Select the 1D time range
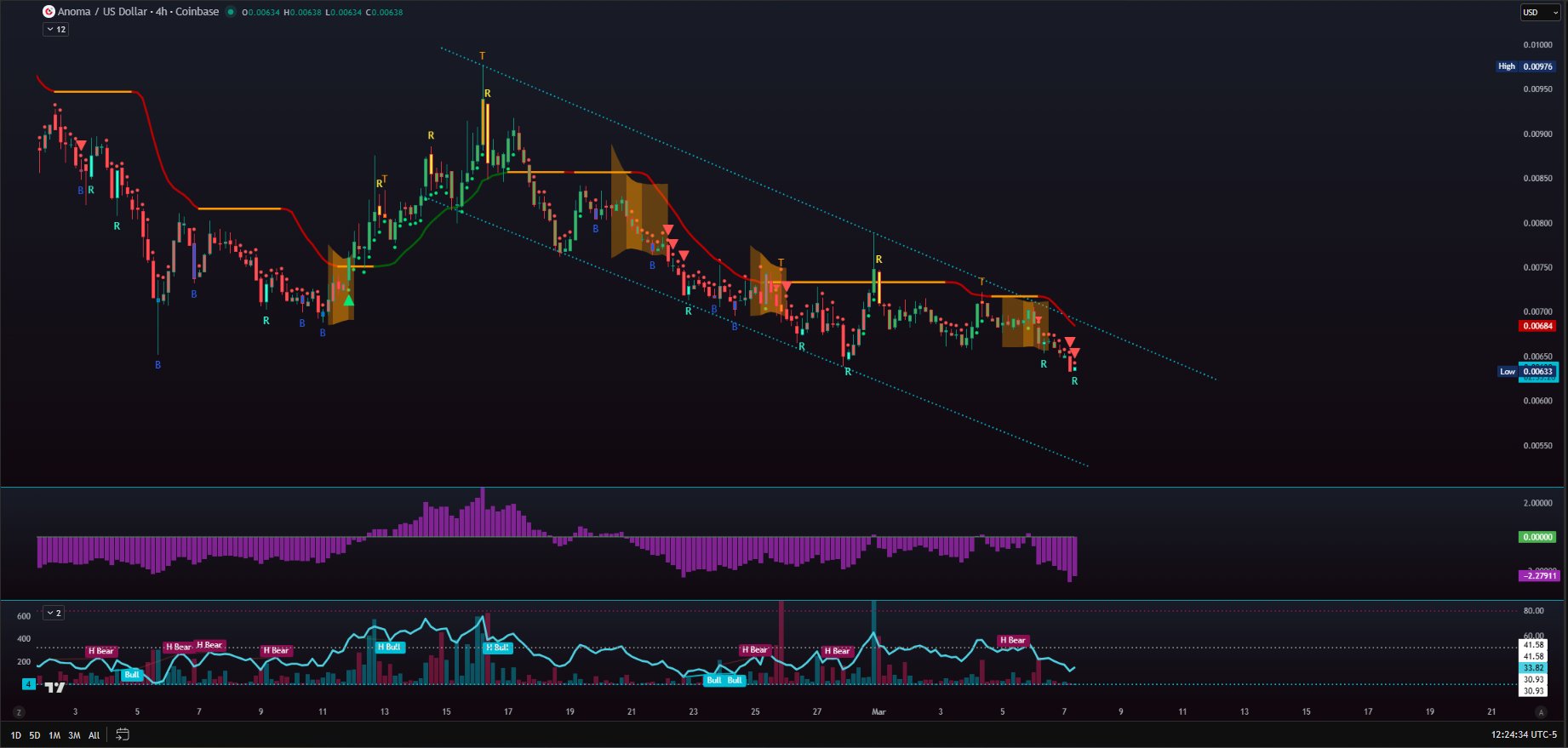 15,735
